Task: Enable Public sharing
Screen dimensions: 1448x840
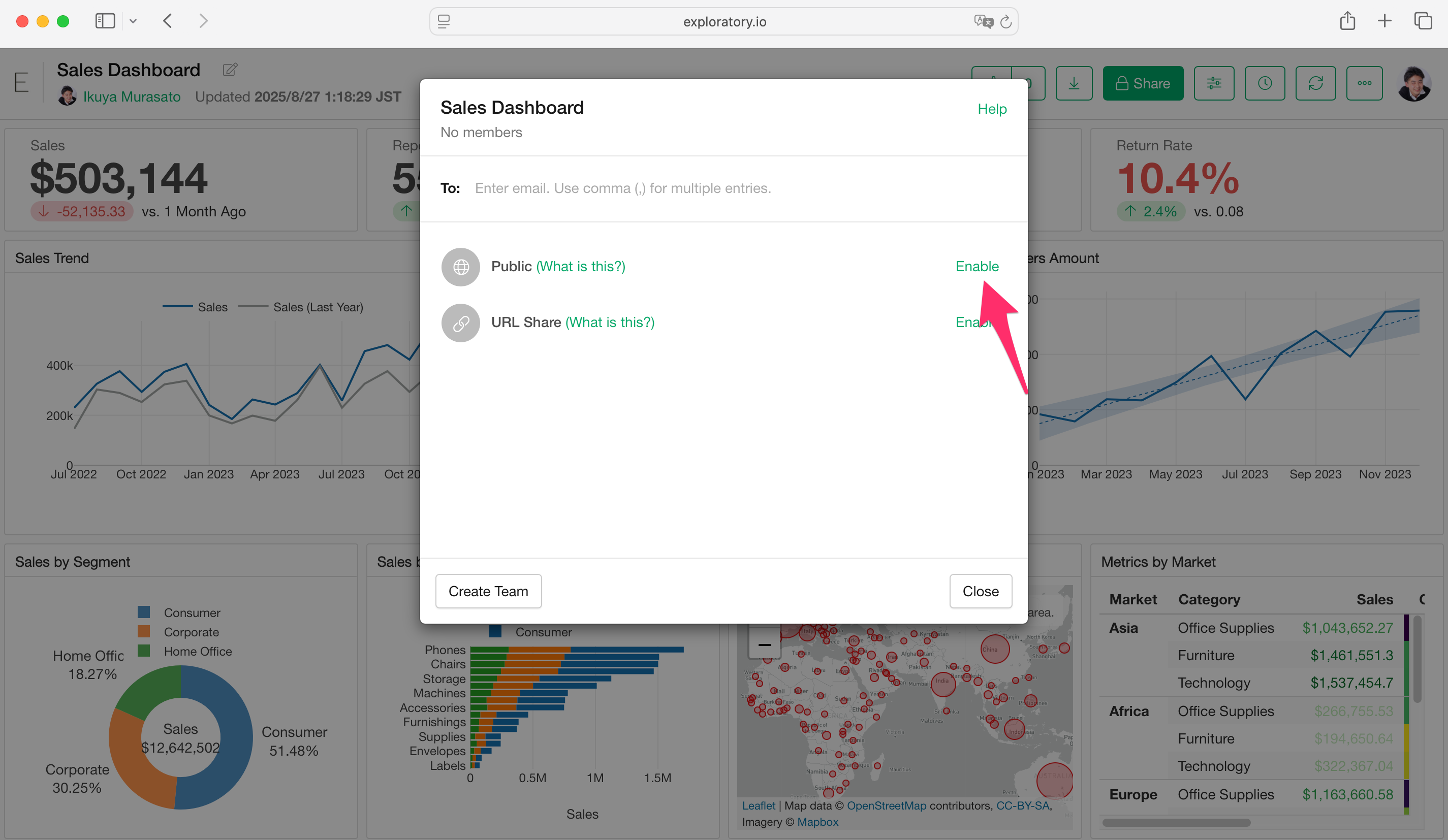Action: [976, 267]
